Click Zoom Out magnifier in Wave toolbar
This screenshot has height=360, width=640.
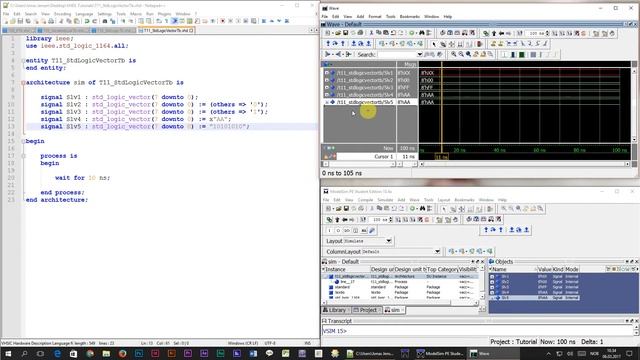pos(461,54)
